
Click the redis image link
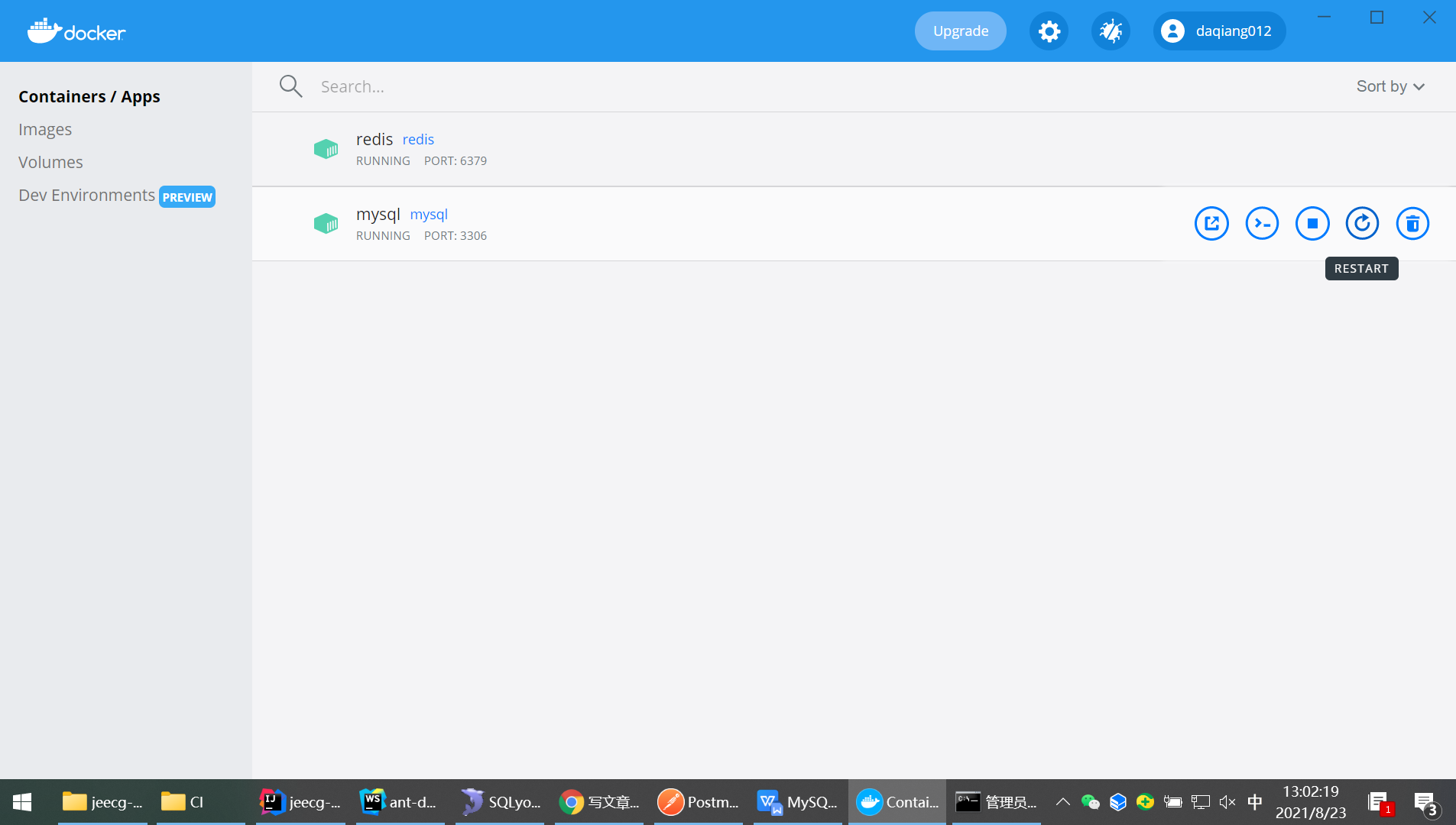point(418,140)
